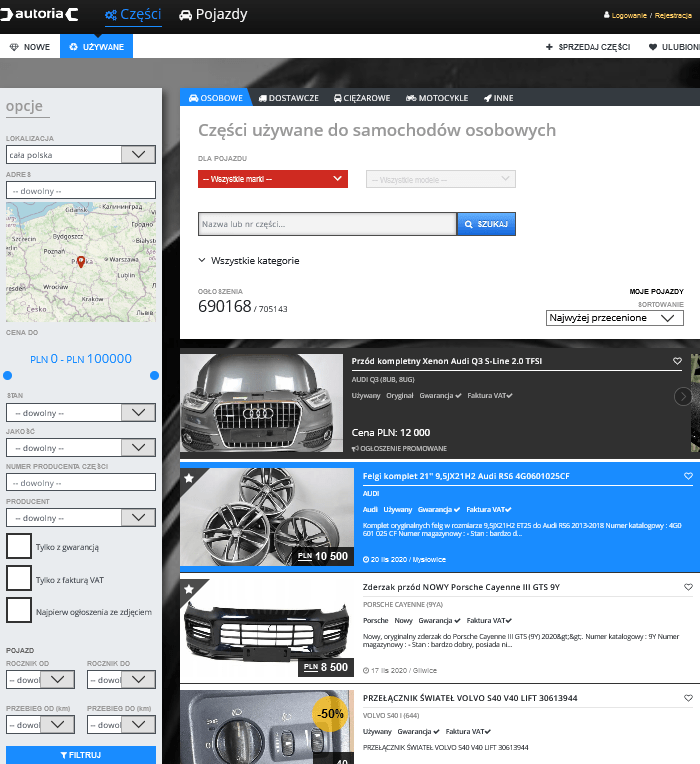Open the Stan dropdown
This screenshot has width=700, height=764.
[81, 413]
